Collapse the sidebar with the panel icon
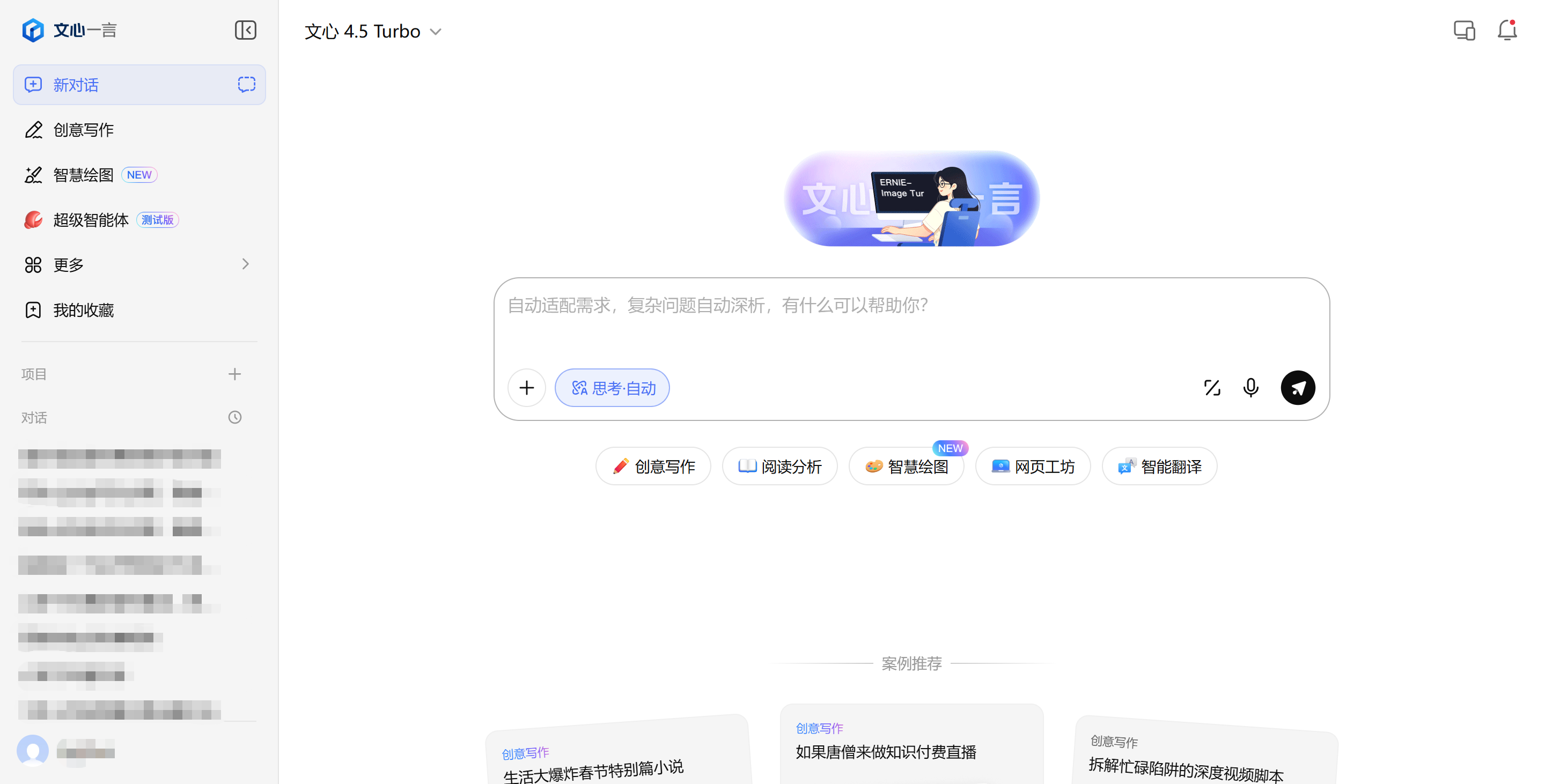Viewport: 1545px width, 784px height. (245, 30)
